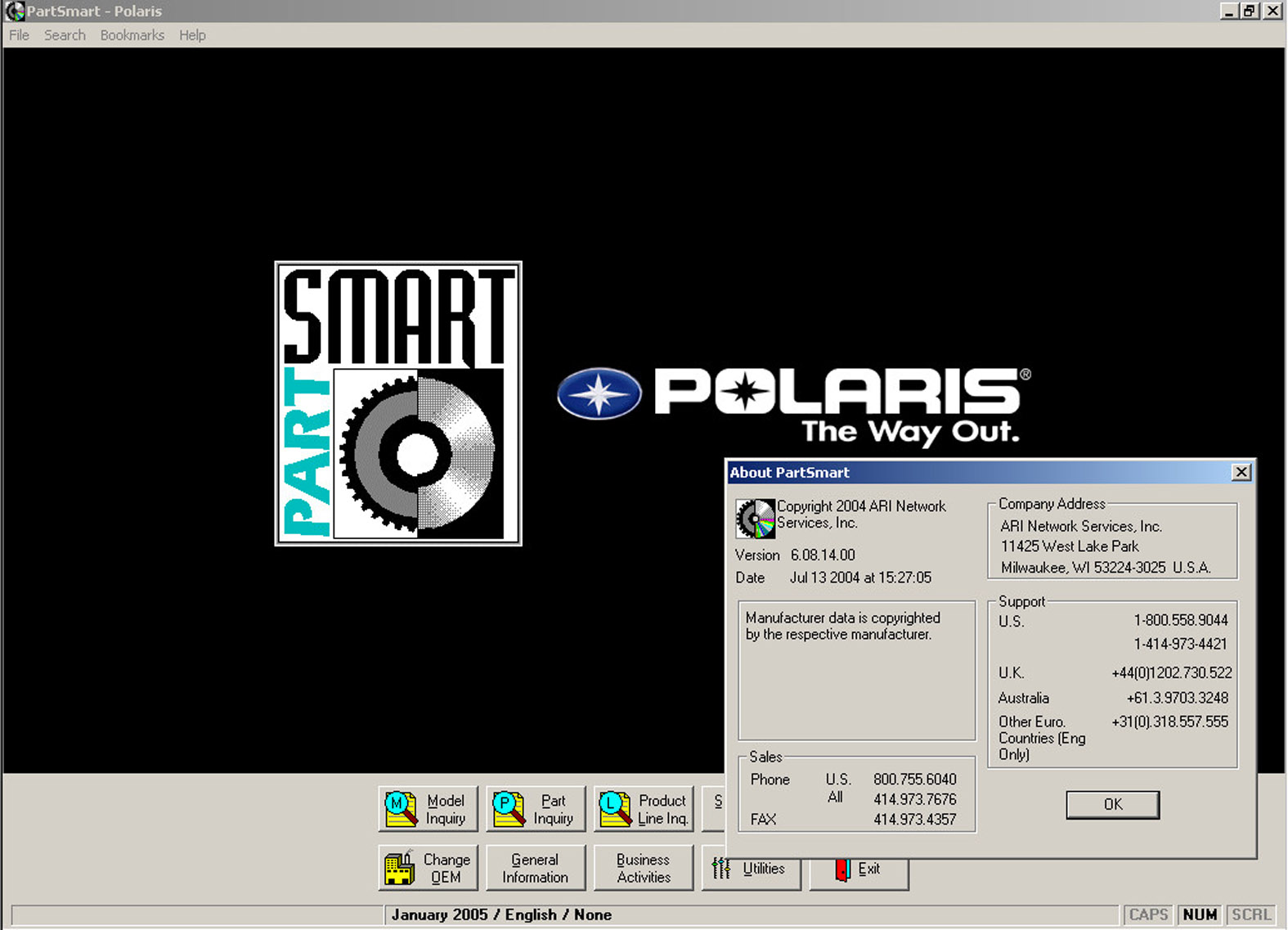Open Product Line Inquiry via its icon
Image resolution: width=1288 pixels, height=930 pixels.
coord(615,809)
